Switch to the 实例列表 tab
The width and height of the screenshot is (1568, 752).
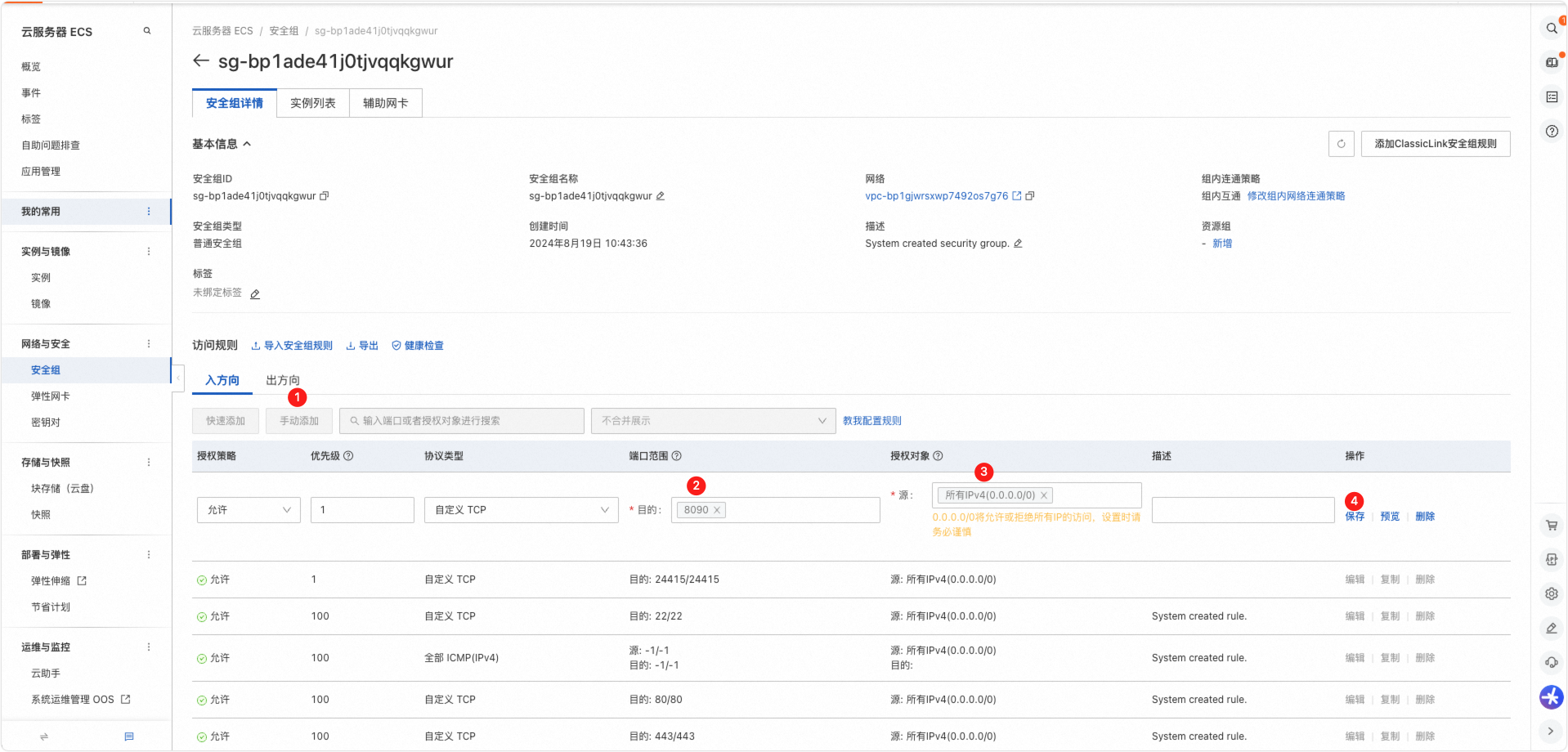click(x=313, y=103)
